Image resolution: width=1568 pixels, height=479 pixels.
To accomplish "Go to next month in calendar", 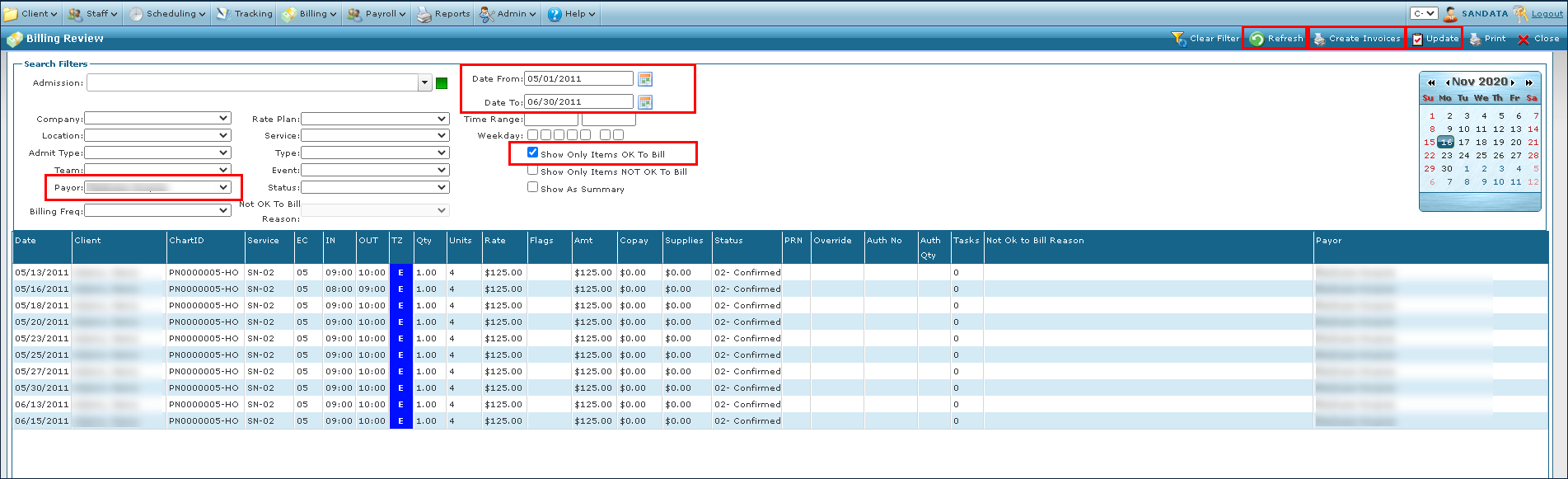I will [x=1513, y=82].
